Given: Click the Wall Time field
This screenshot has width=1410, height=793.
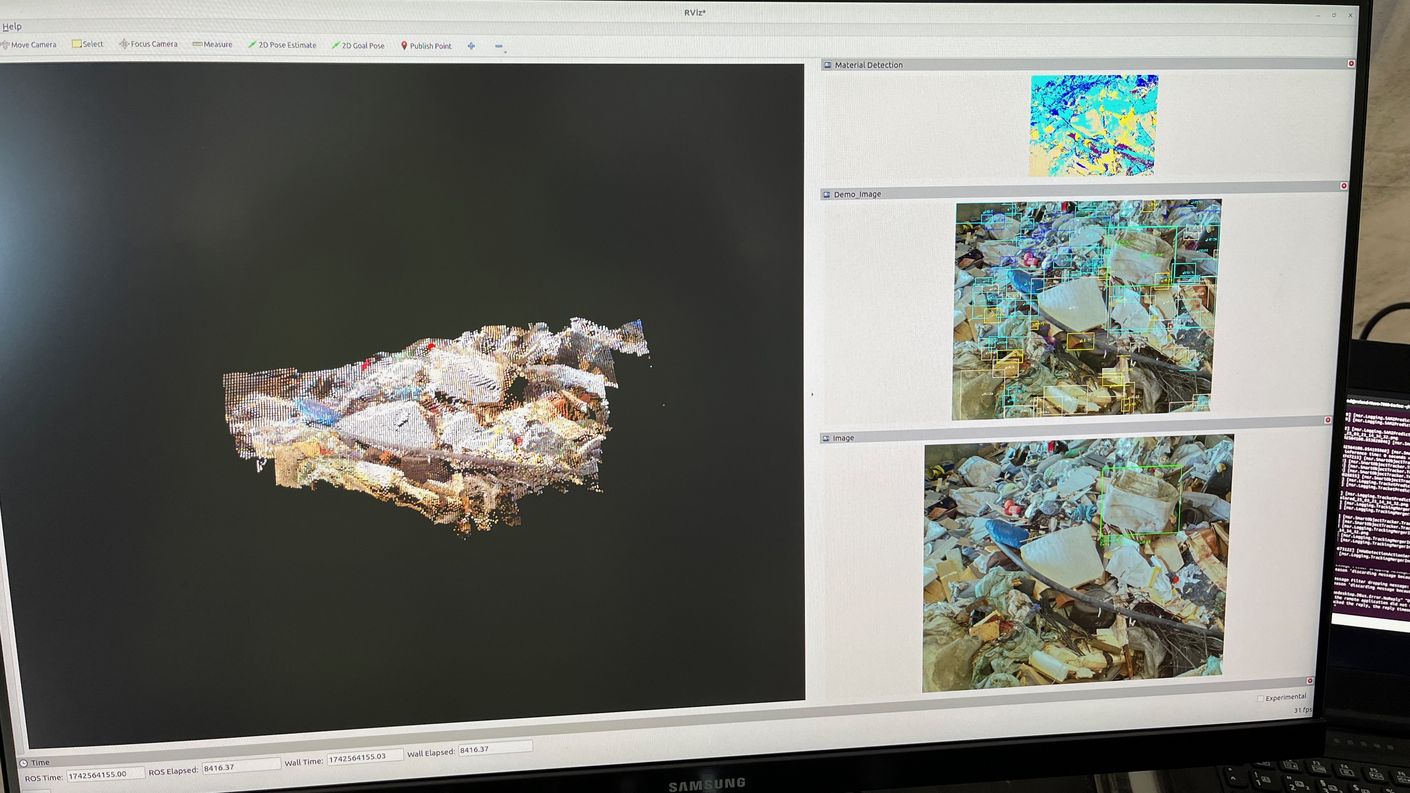Looking at the screenshot, I should click(x=365, y=757).
